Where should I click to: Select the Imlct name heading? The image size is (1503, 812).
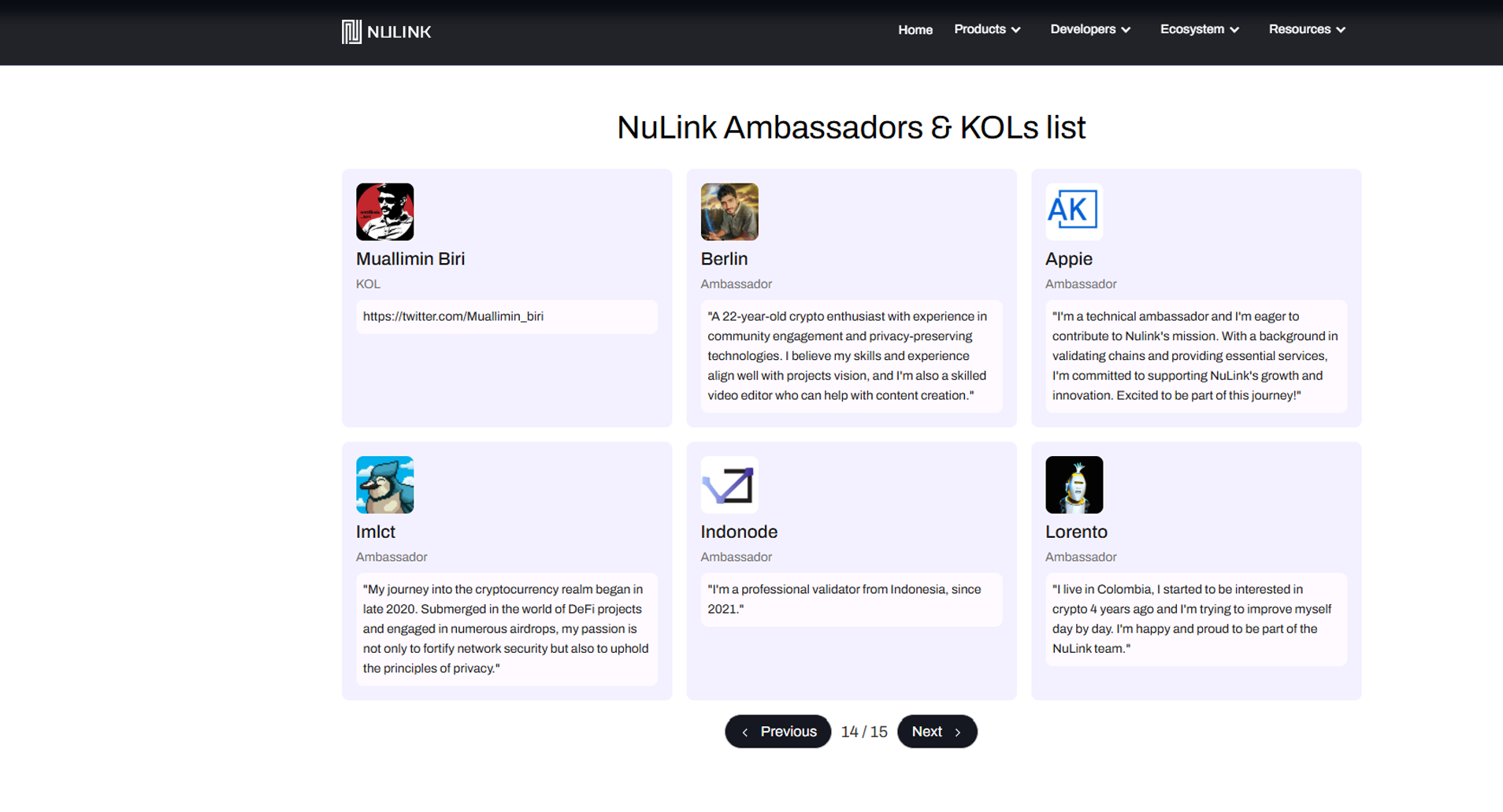(x=375, y=532)
